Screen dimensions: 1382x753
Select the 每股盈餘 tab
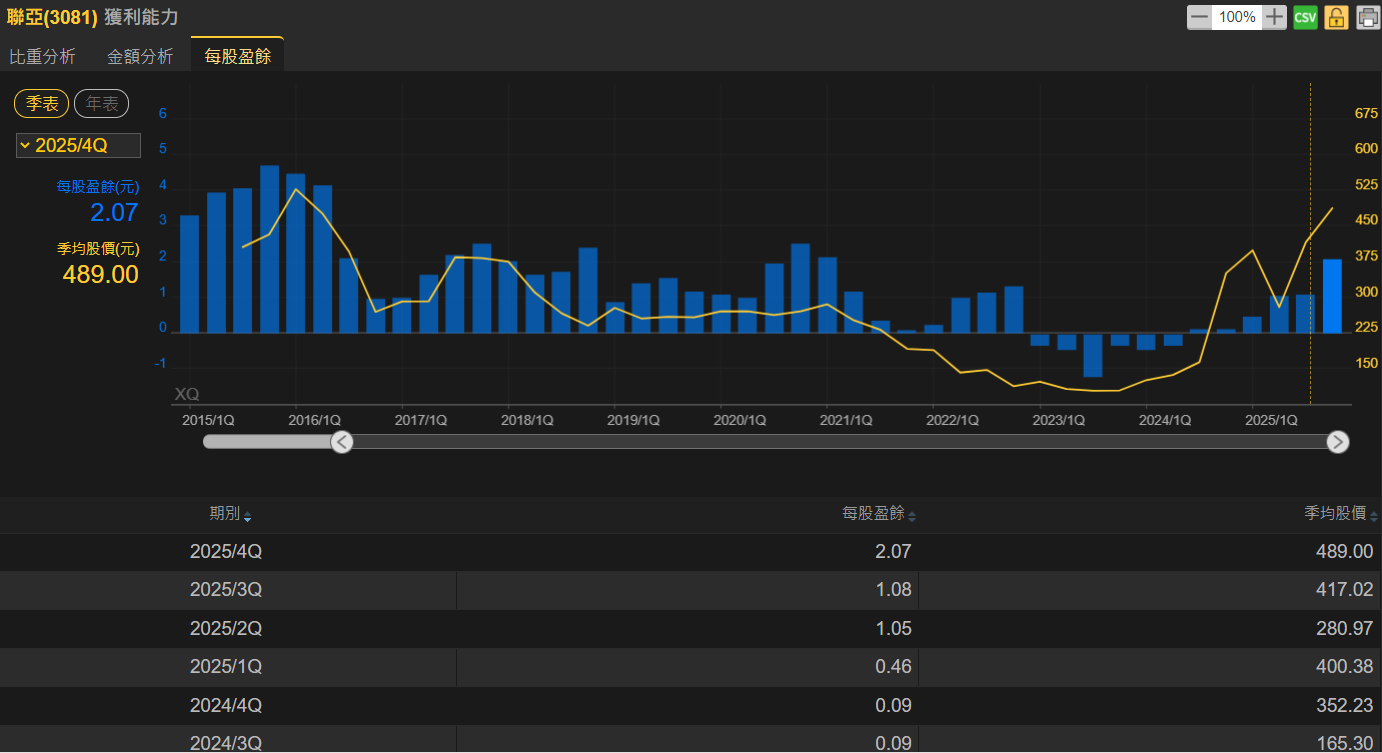[237, 57]
